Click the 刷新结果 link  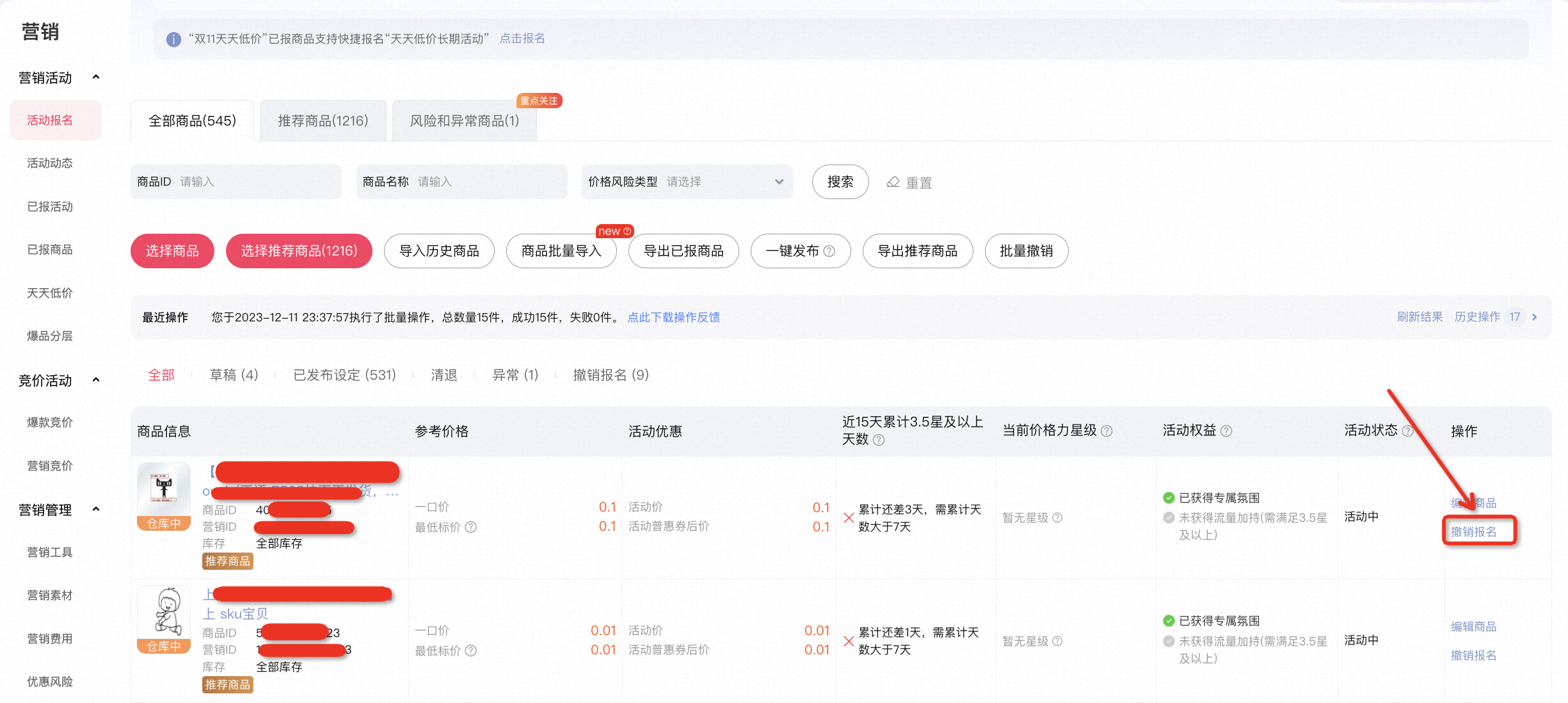click(1420, 317)
